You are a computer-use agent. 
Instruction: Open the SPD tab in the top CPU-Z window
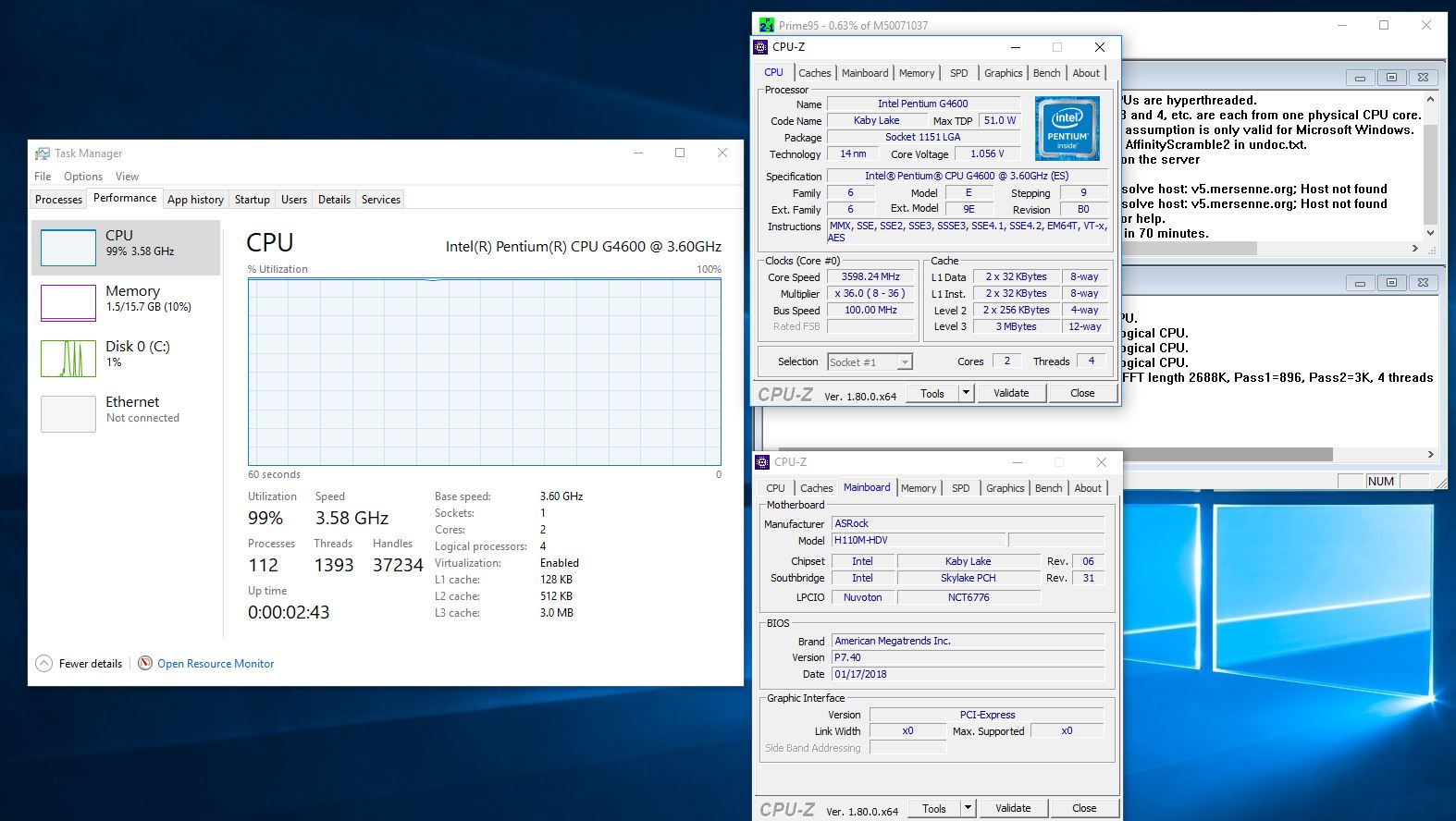tap(959, 73)
